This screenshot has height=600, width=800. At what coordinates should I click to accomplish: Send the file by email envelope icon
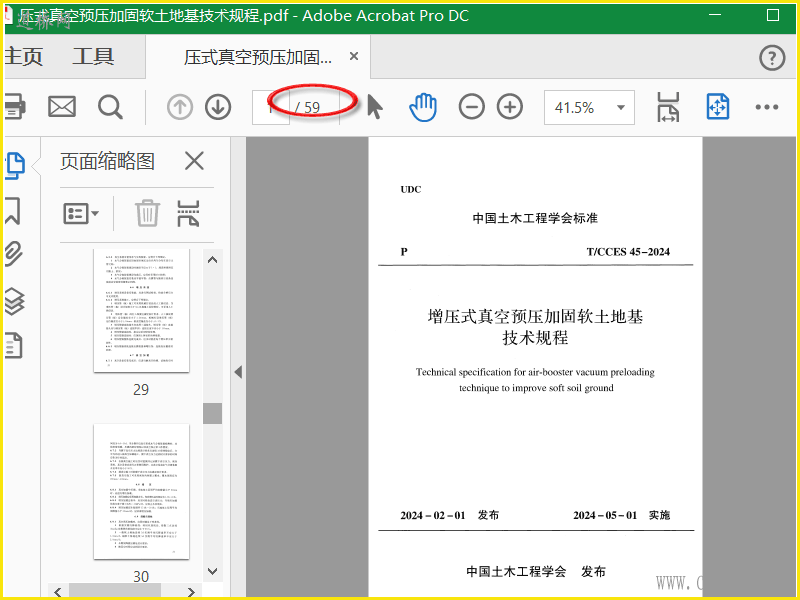[x=62, y=107]
